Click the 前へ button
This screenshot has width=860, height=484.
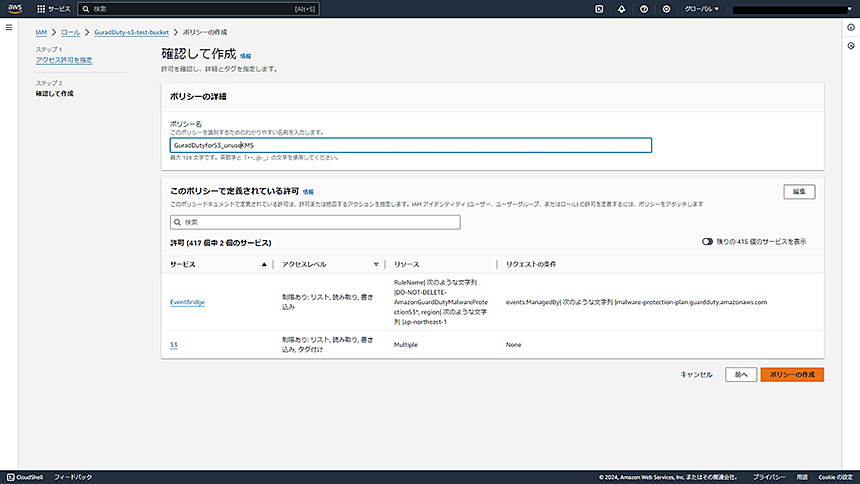(741, 375)
